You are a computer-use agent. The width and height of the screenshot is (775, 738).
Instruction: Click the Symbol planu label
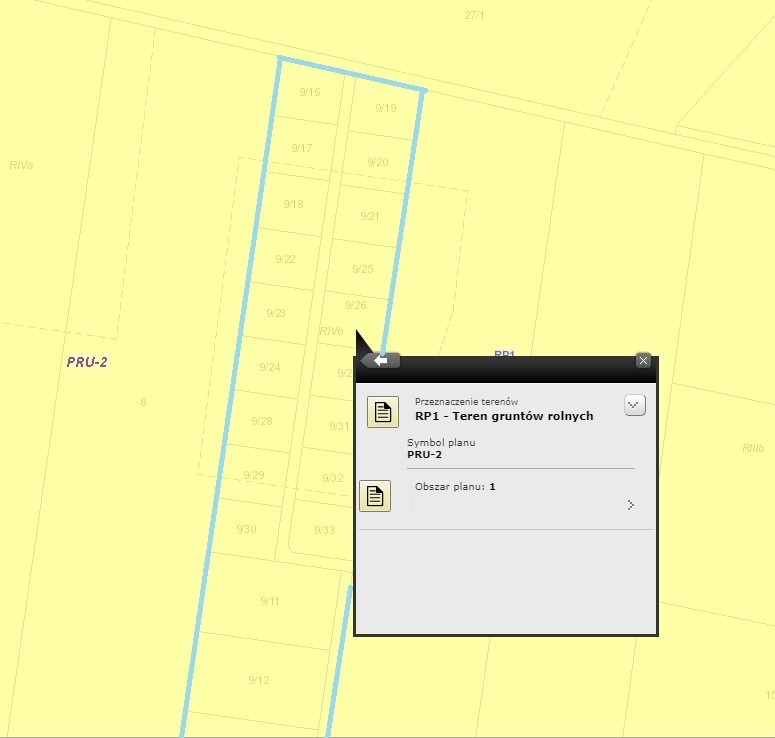[441, 442]
